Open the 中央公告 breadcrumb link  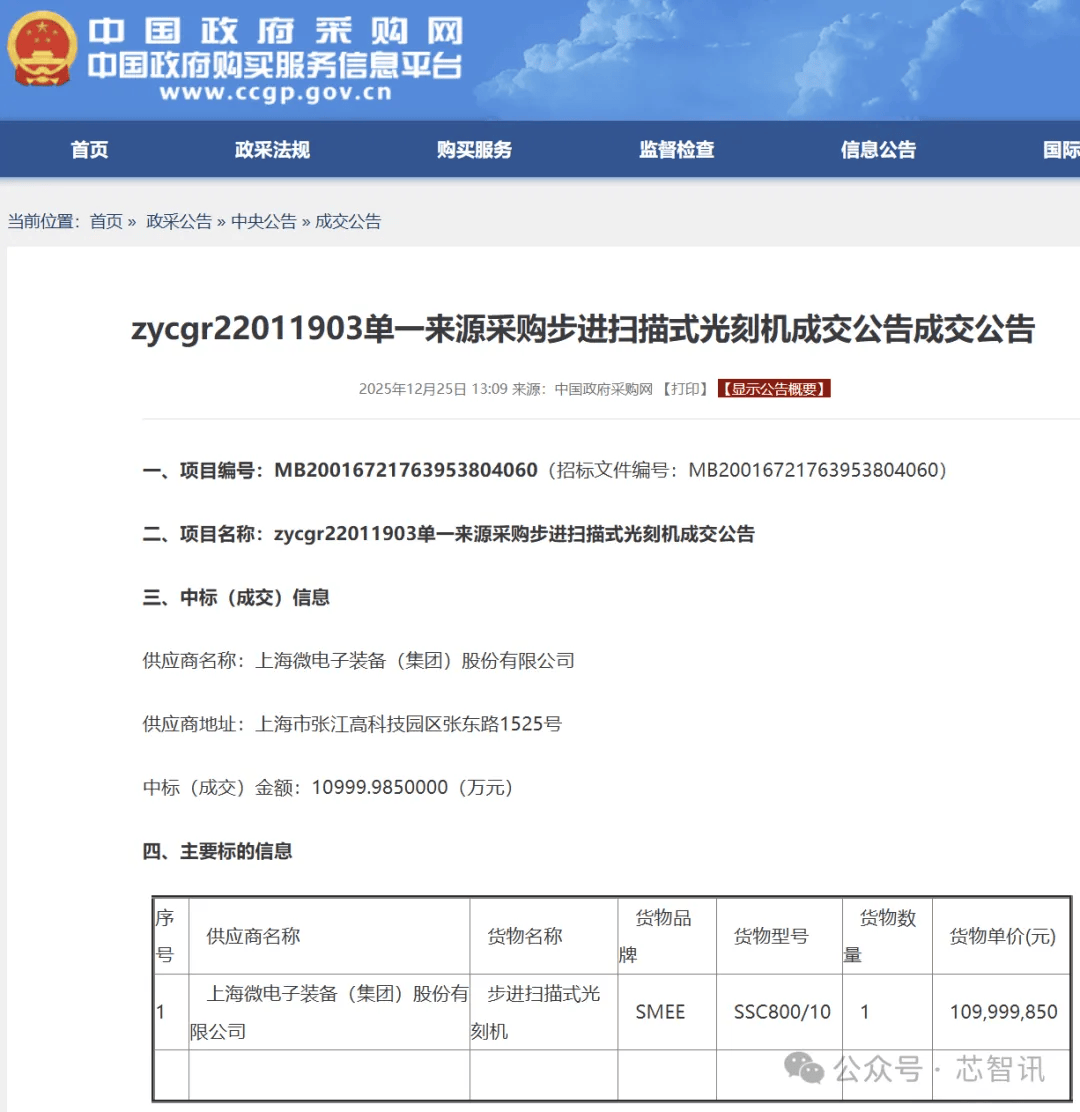tap(264, 222)
